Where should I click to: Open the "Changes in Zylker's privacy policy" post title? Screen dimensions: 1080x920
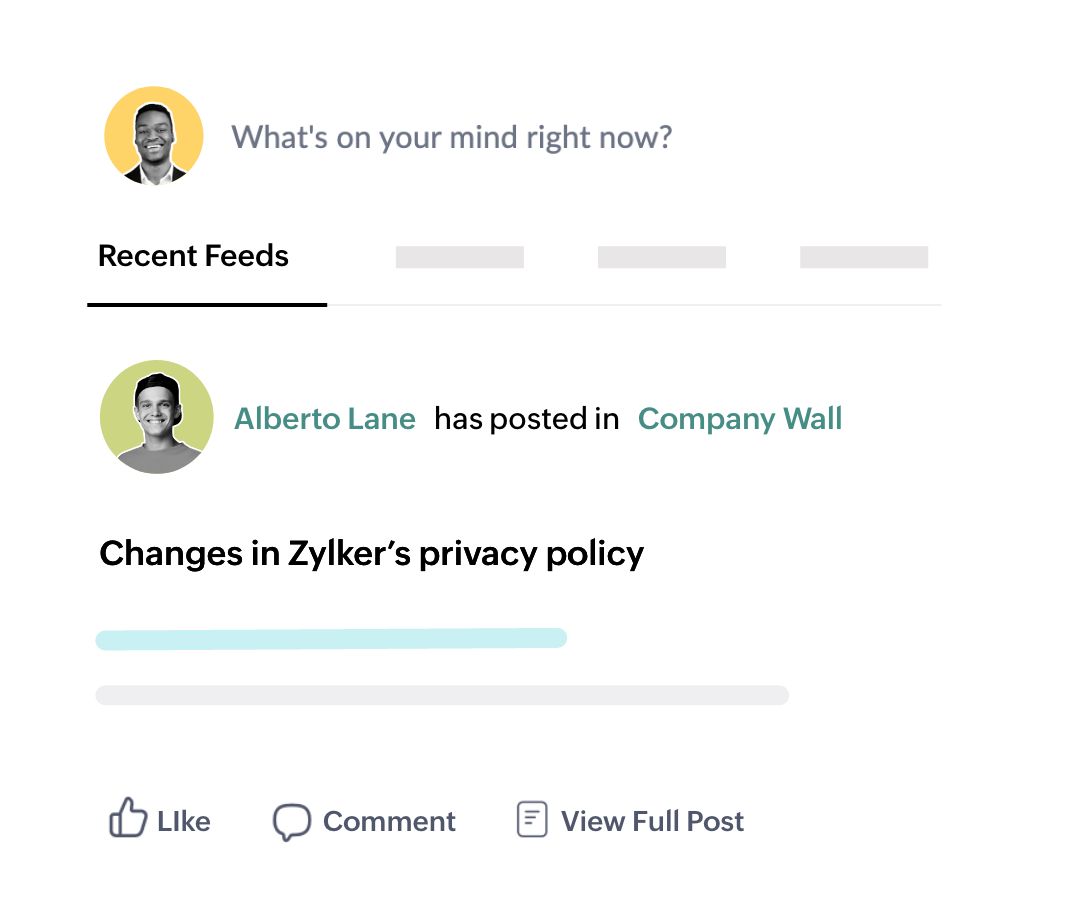pos(372,553)
